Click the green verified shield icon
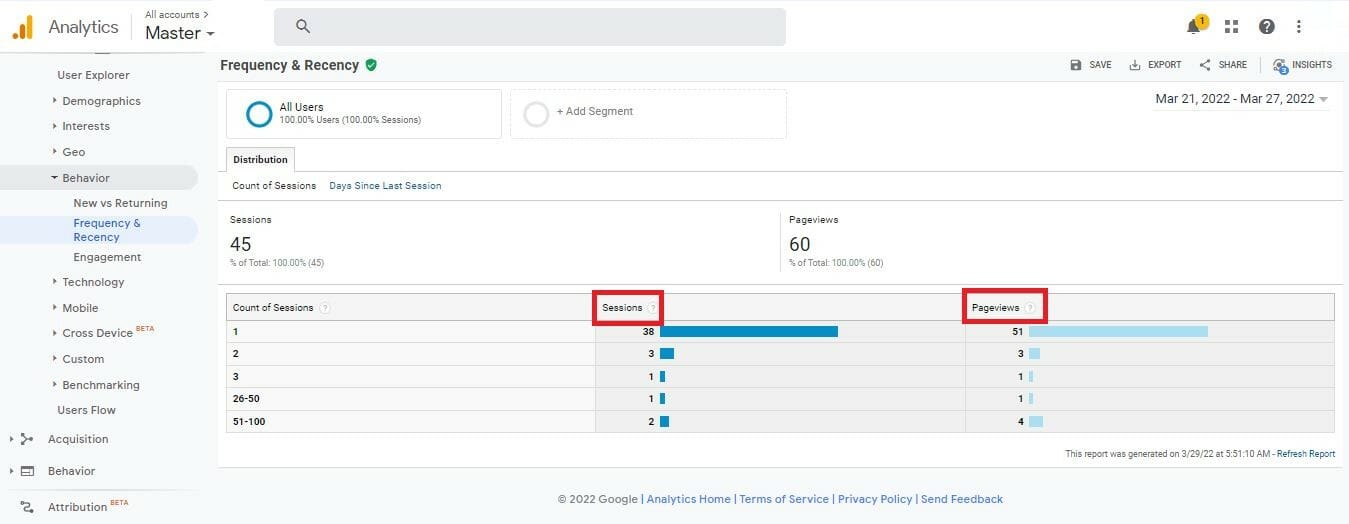1349x524 pixels. 371,65
